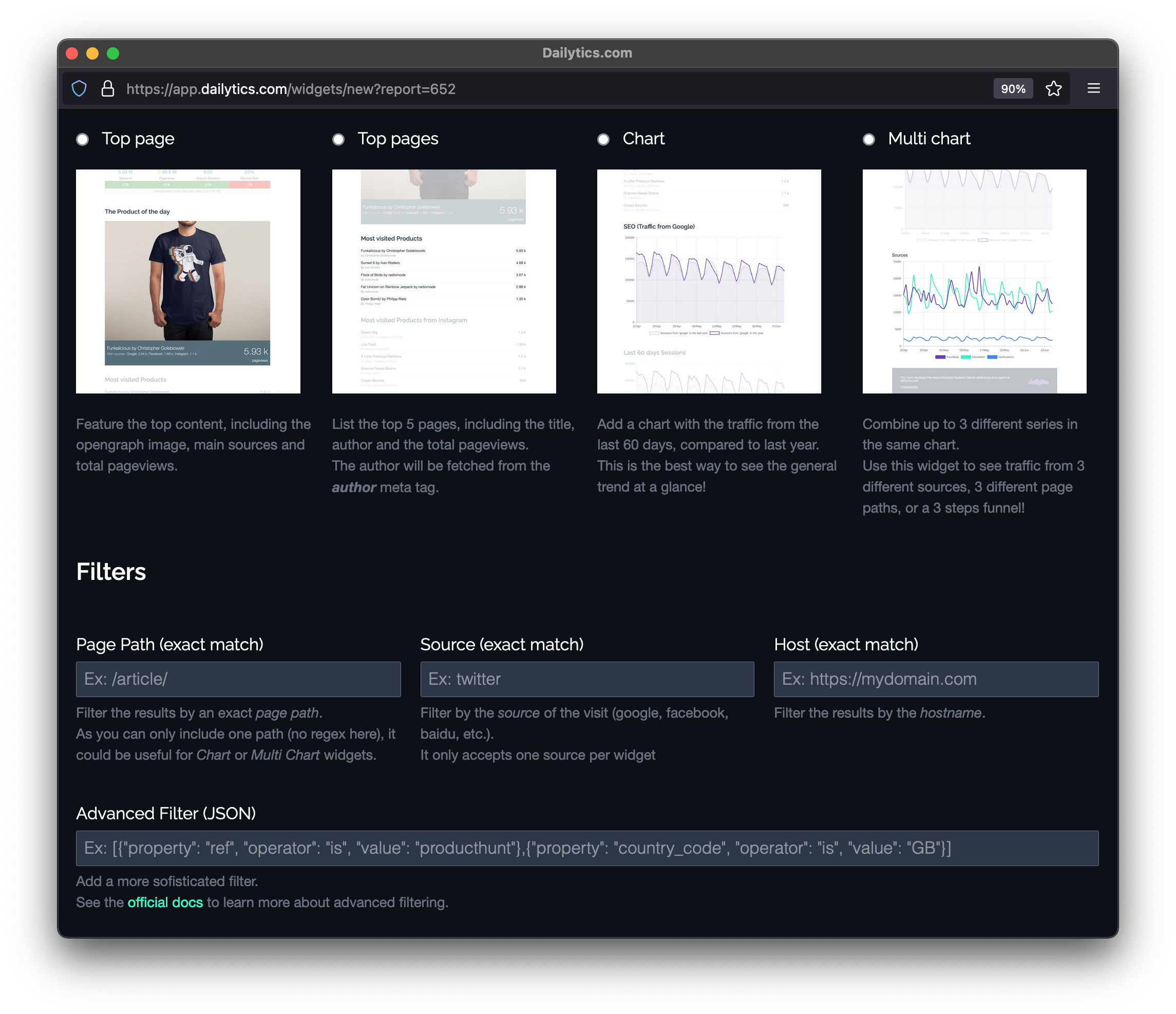
Task: Pick the Multi chart radio button
Action: pyautogui.click(x=868, y=139)
